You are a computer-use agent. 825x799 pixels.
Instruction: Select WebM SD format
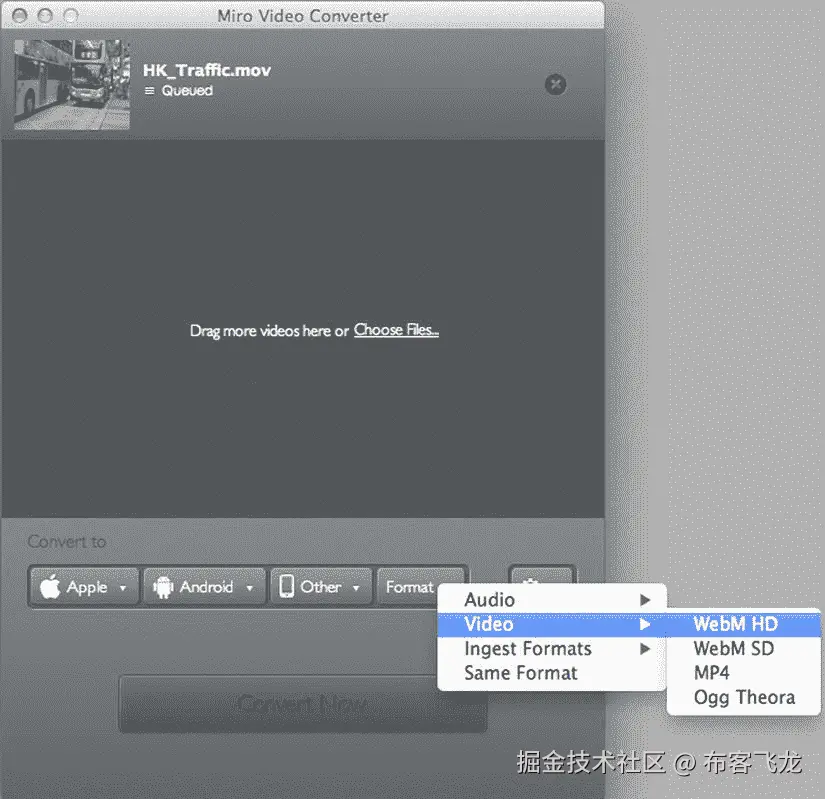click(743, 649)
